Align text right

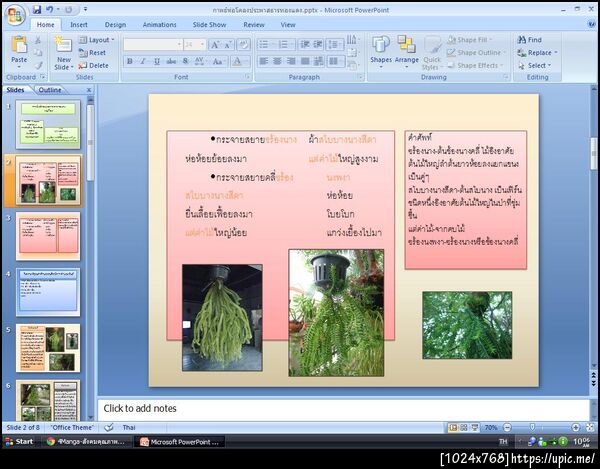[291, 61]
